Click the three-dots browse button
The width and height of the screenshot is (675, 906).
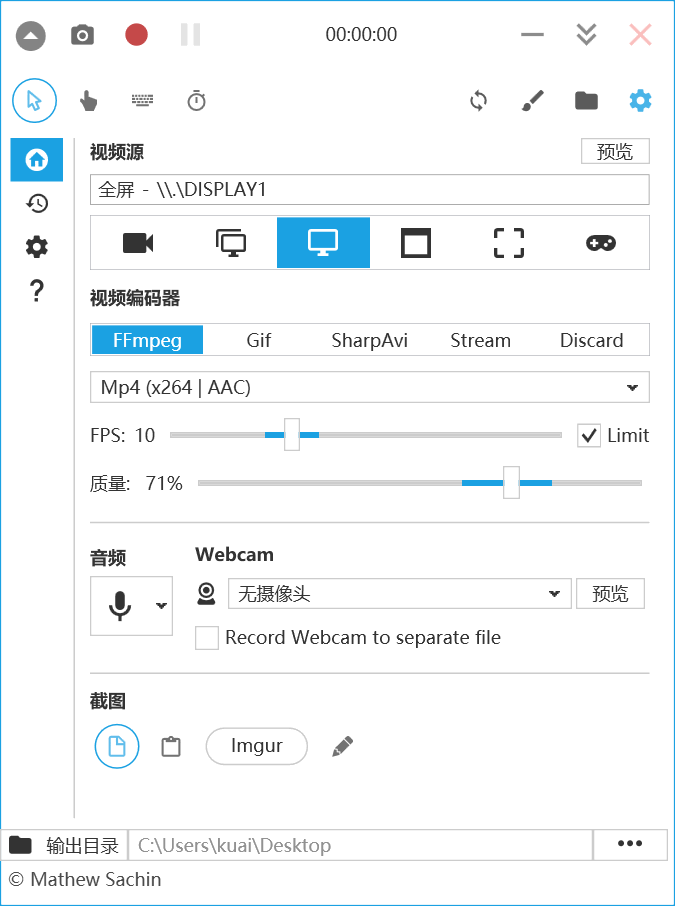click(x=630, y=844)
